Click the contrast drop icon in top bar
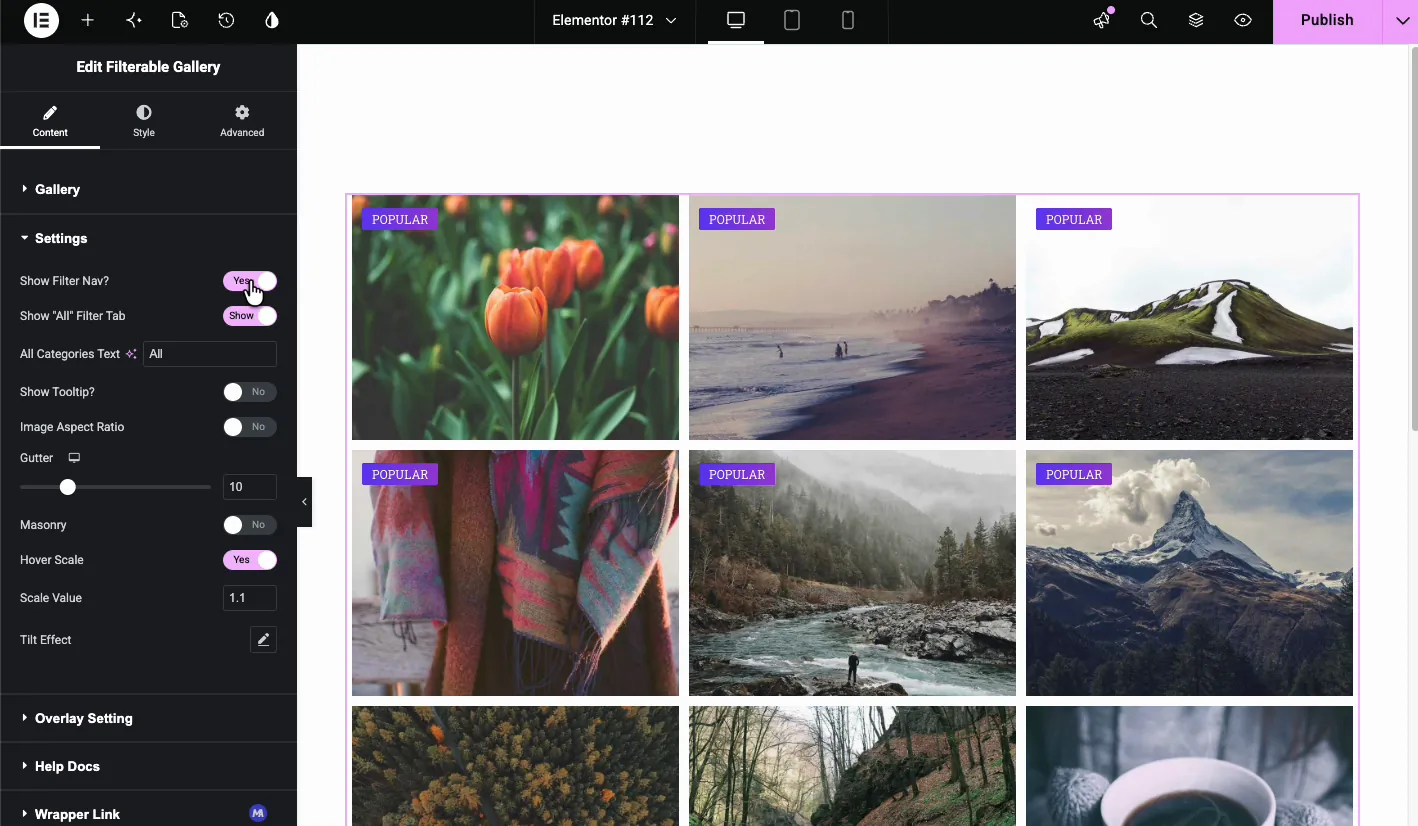The width and height of the screenshot is (1418, 826). pos(272,20)
